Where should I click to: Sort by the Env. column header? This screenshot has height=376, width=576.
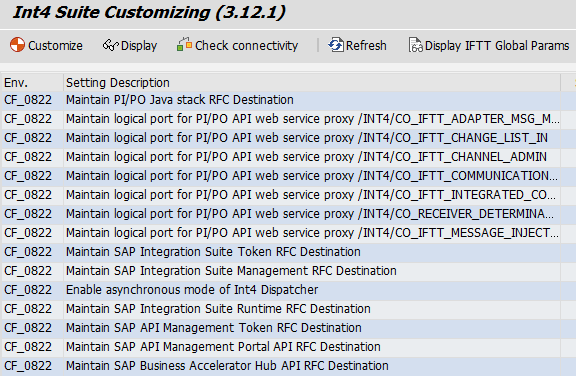coord(32,83)
